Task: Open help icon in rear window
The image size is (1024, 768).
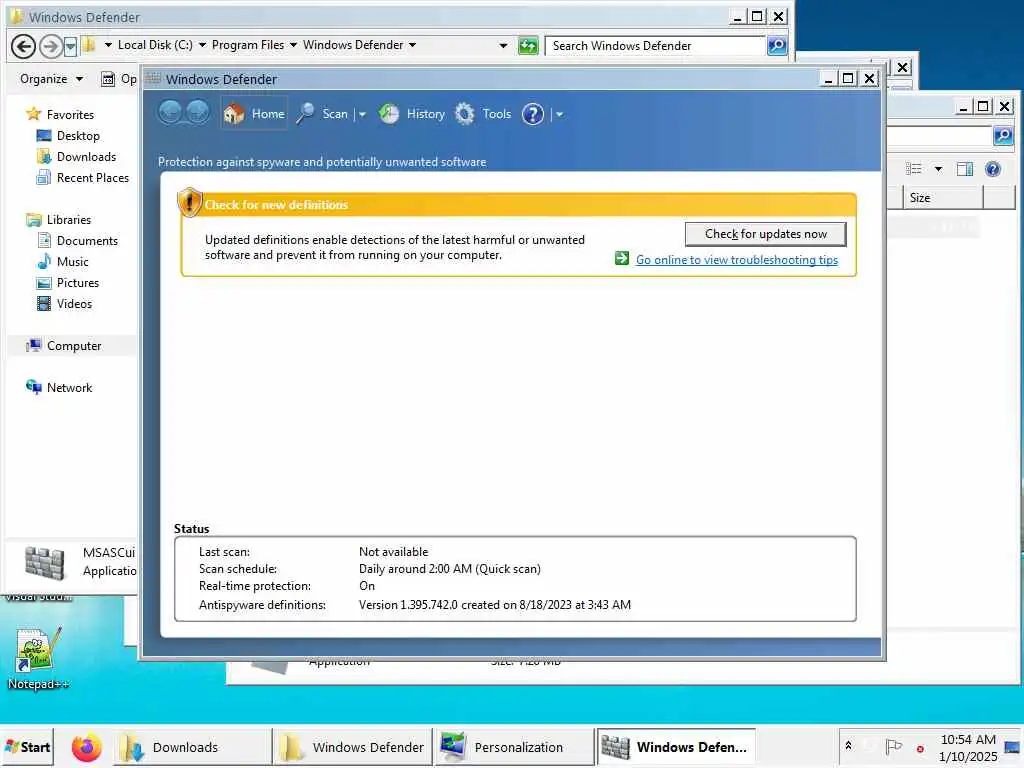Action: (993, 169)
